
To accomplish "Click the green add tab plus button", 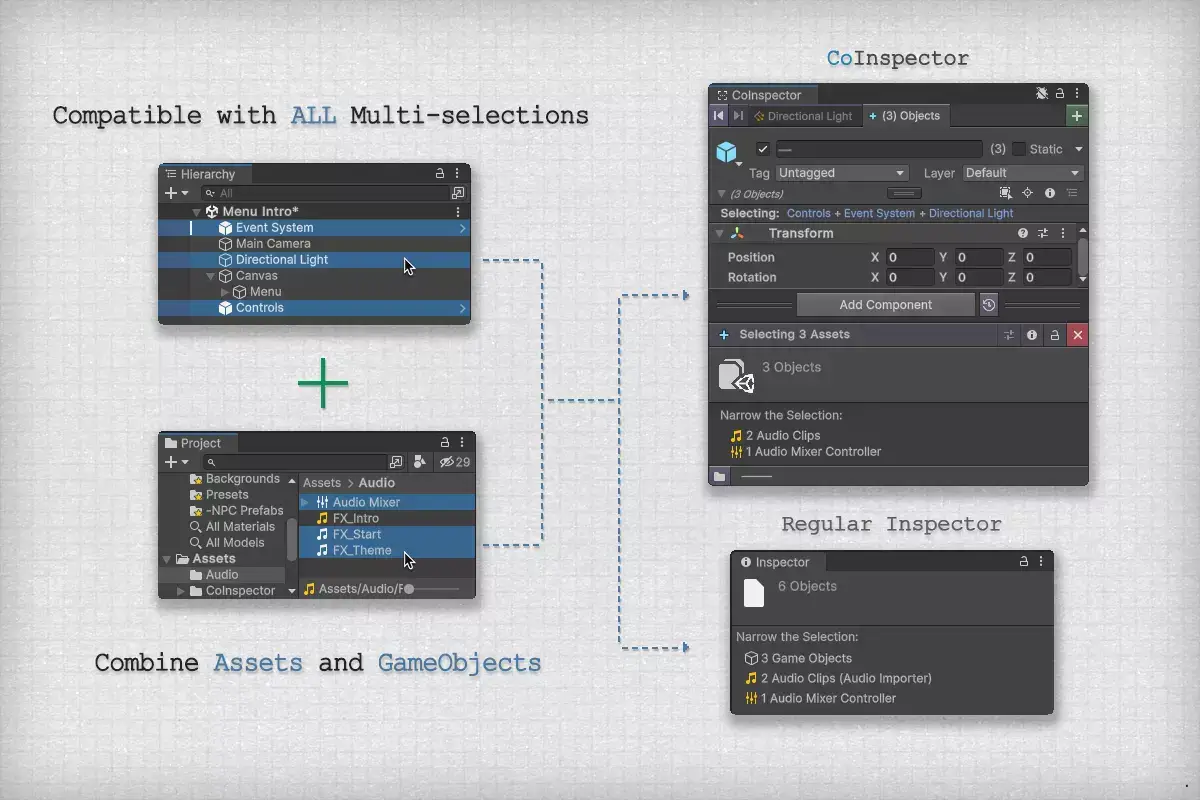I will click(x=1077, y=116).
